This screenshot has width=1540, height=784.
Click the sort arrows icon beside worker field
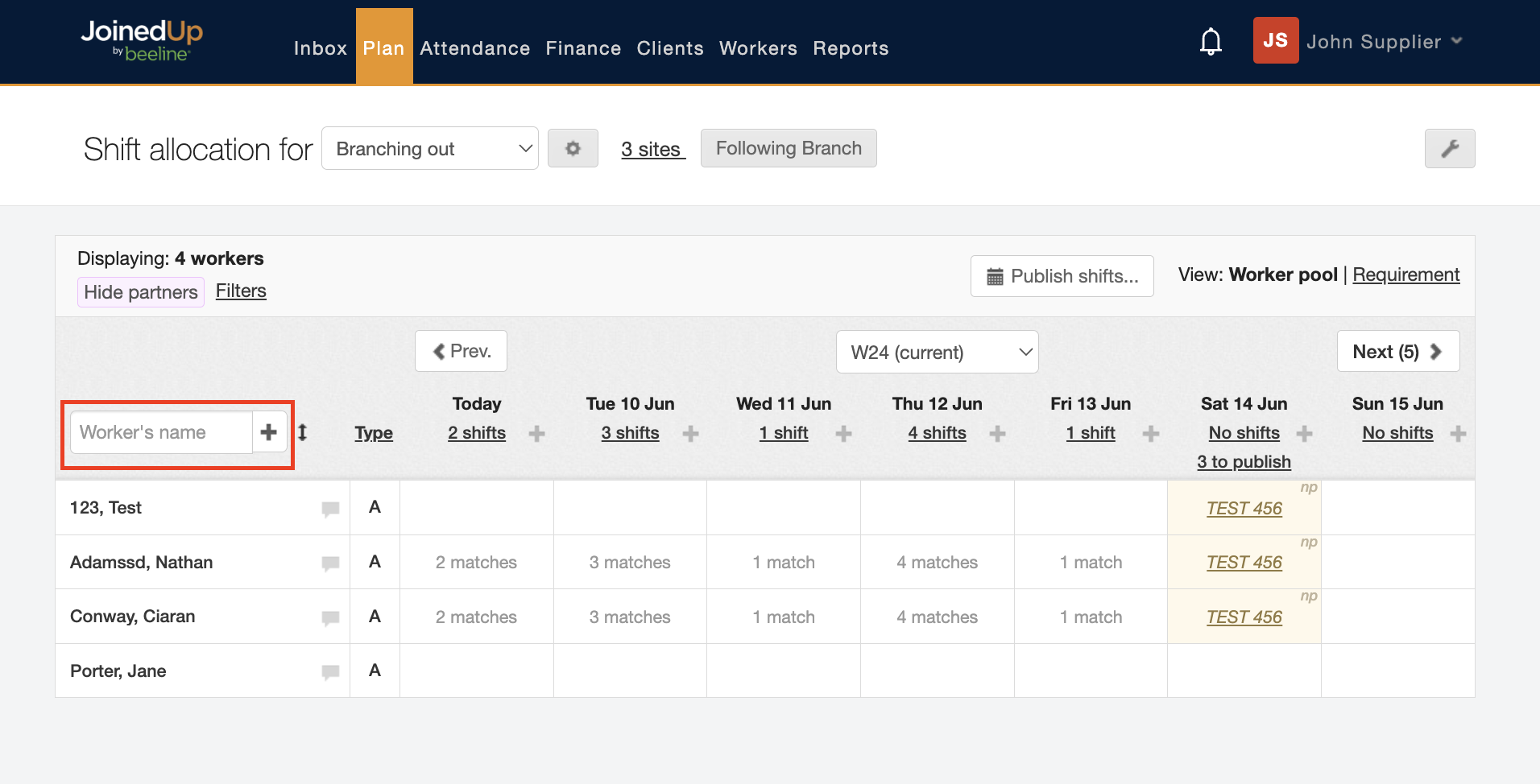[303, 432]
